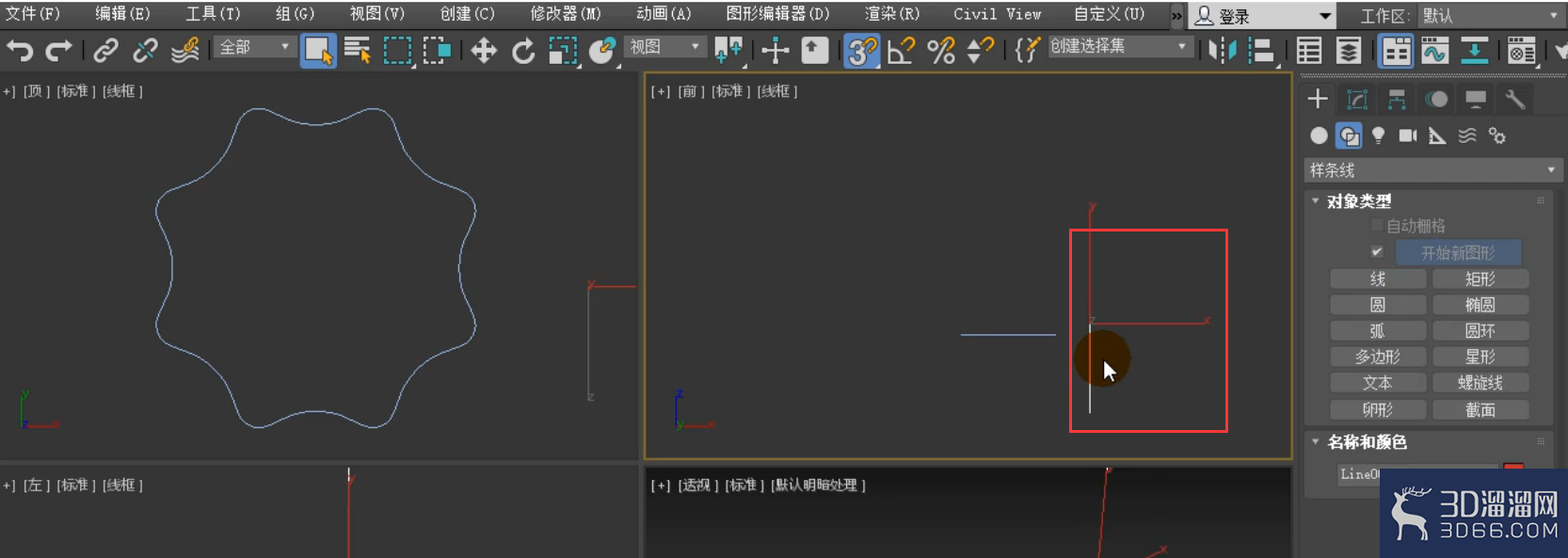Click the Select and Place tool
The image size is (1568, 558).
601,50
